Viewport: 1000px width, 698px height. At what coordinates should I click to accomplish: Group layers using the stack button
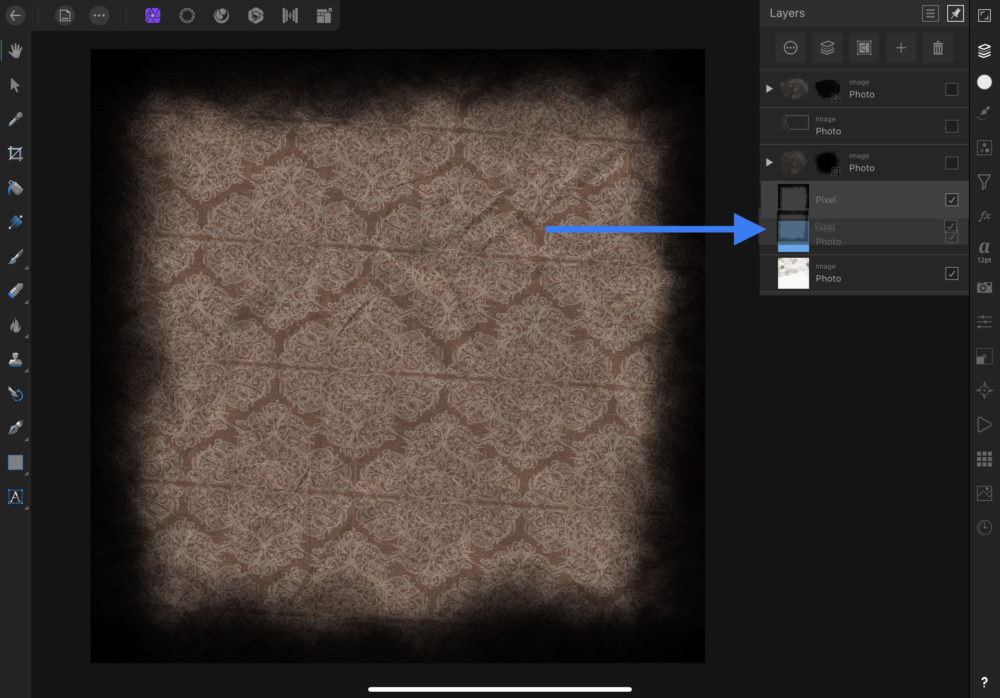click(827, 48)
